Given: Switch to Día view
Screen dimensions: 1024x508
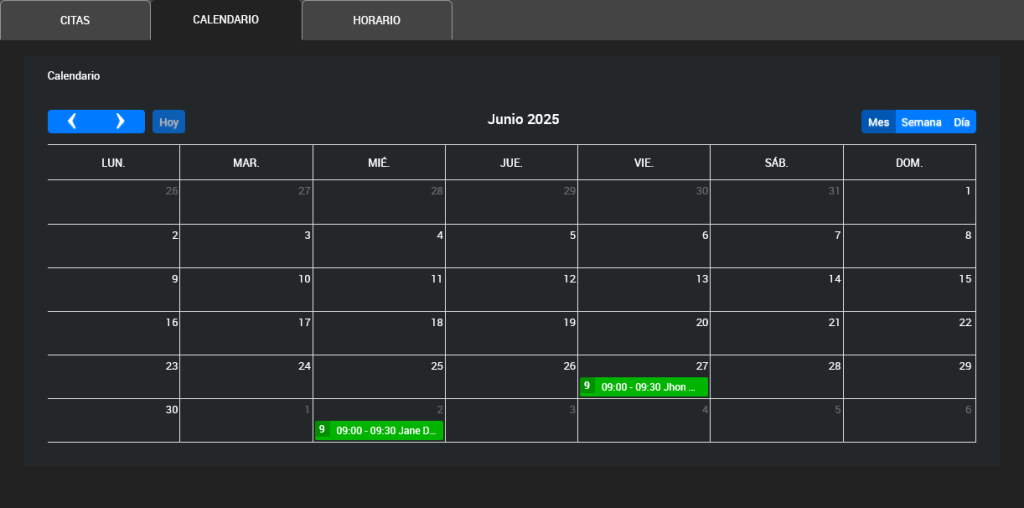Looking at the screenshot, I should point(961,122).
